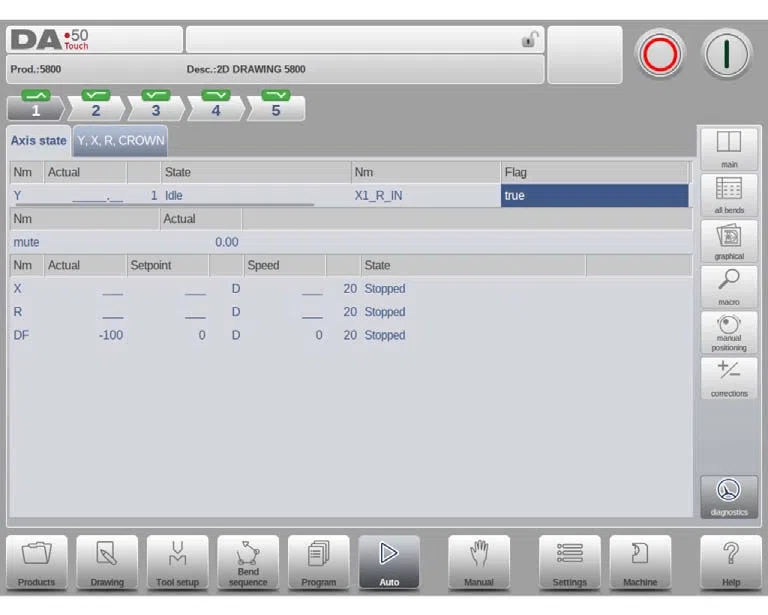Open Tool setup mode
This screenshot has width=768, height=615.
click(x=177, y=562)
